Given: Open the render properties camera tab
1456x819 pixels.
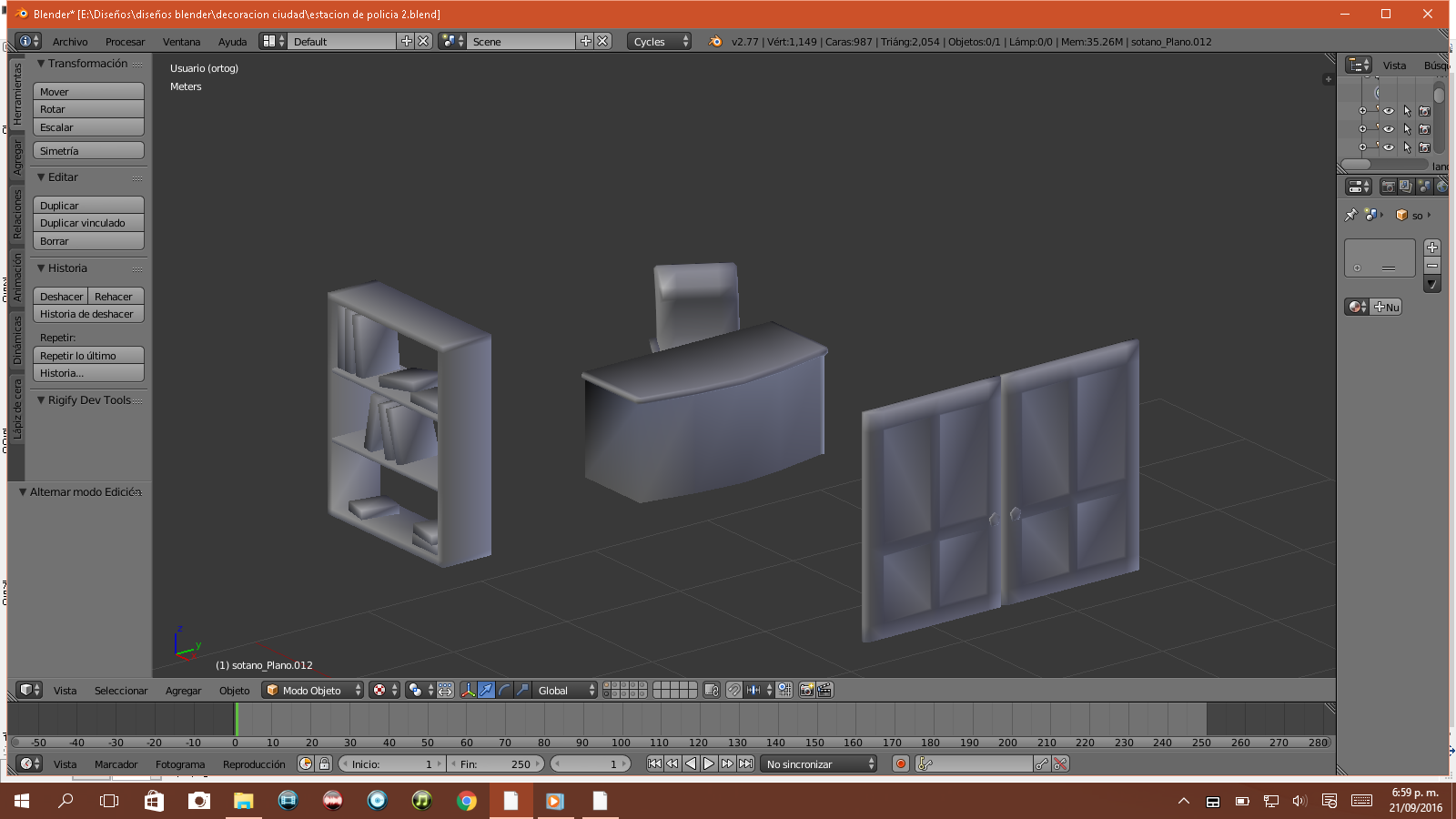Looking at the screenshot, I should click(x=1388, y=187).
